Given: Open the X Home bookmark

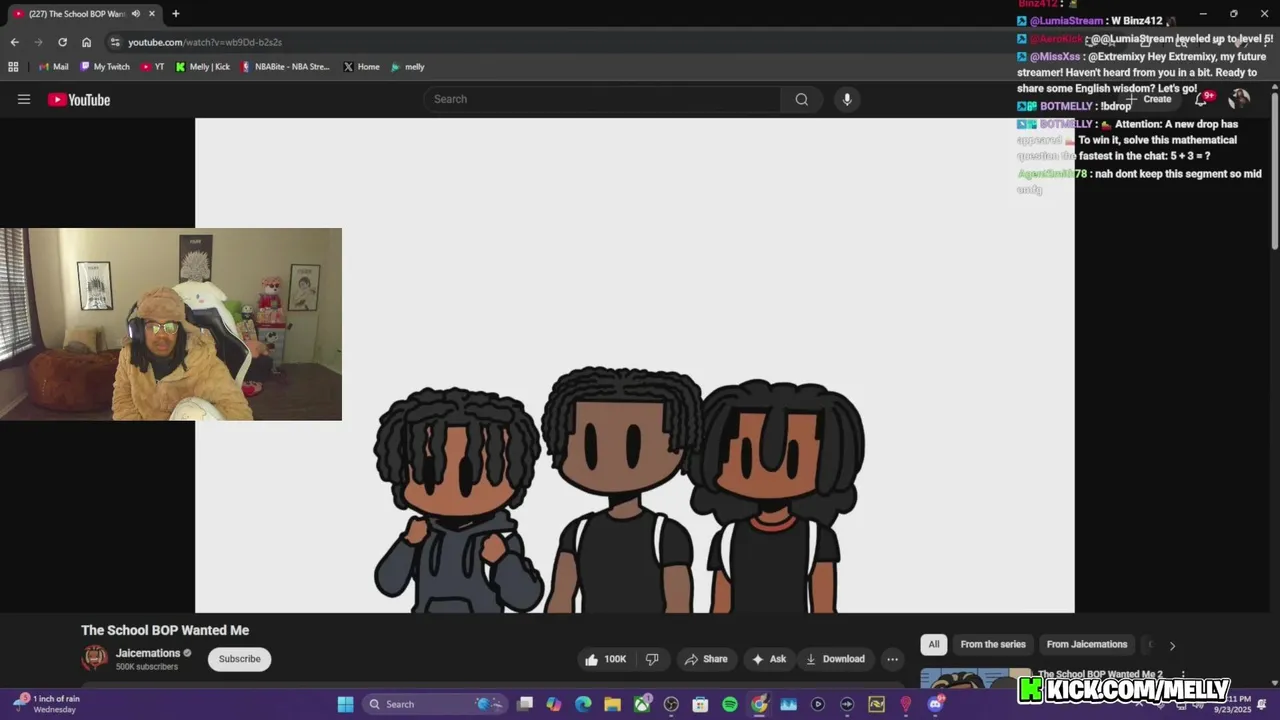Looking at the screenshot, I should point(361,67).
